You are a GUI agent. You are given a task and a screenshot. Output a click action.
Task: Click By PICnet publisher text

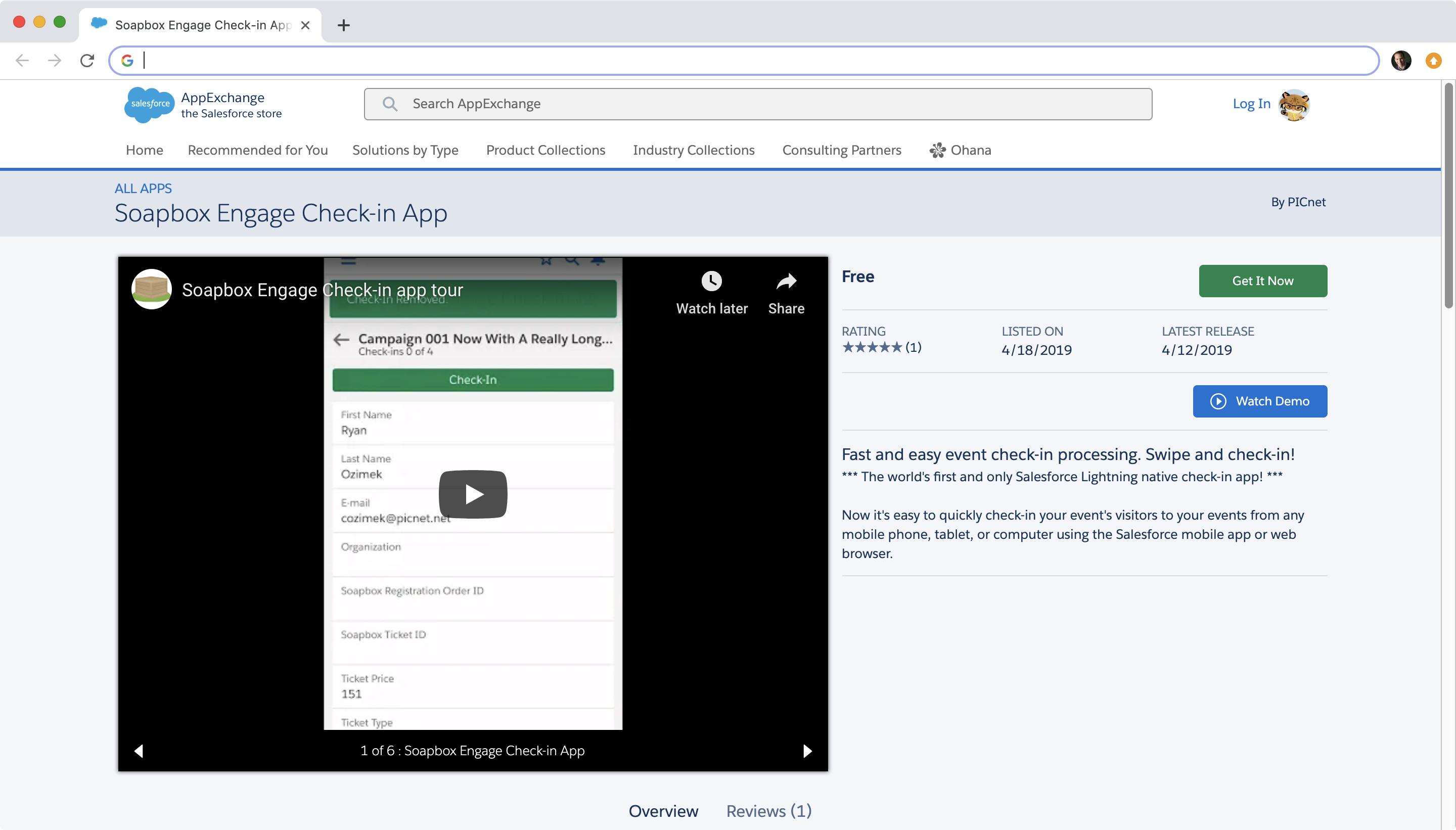pyautogui.click(x=1298, y=202)
